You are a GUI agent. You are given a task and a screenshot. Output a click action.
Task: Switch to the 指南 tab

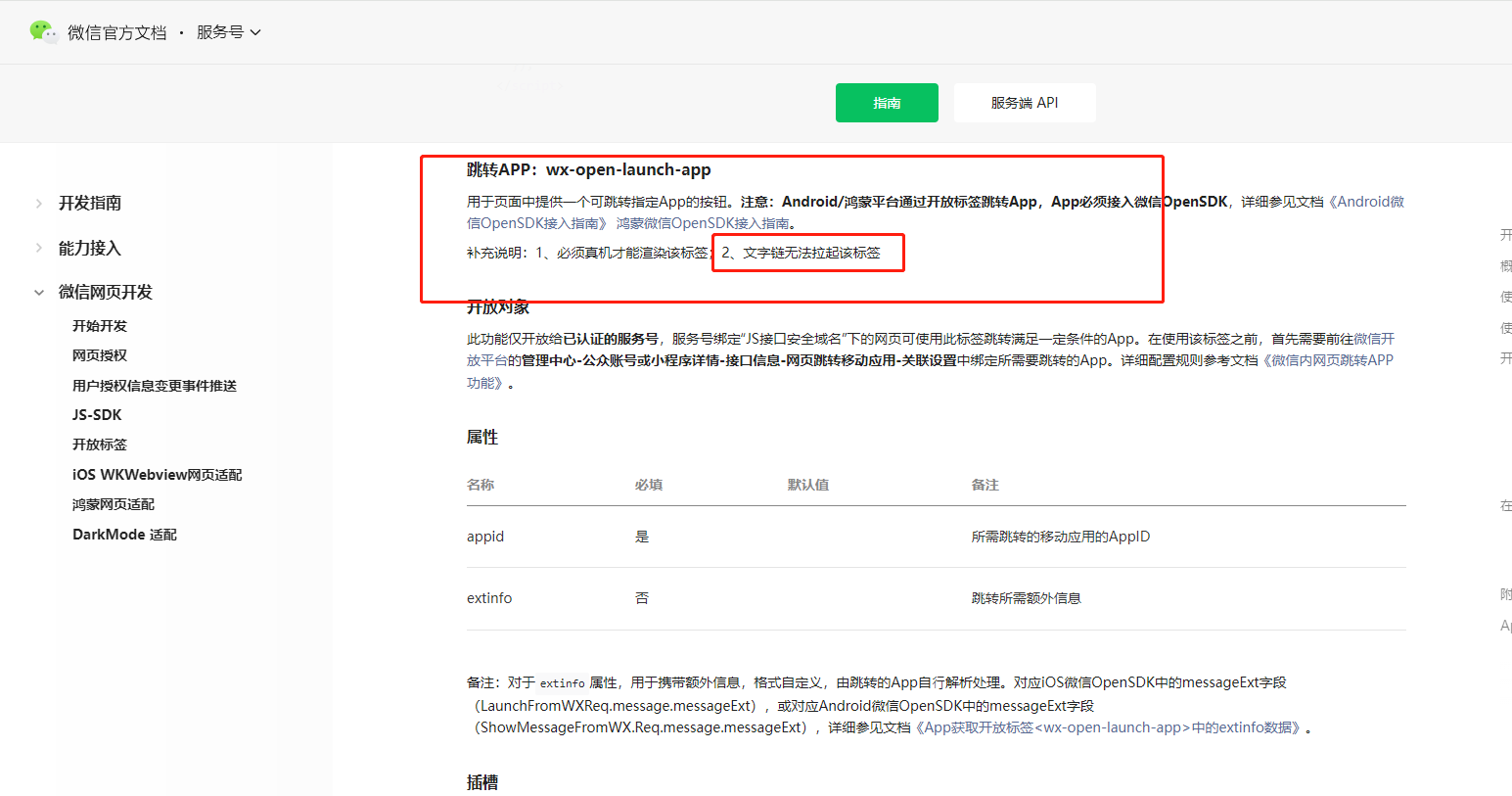click(887, 103)
